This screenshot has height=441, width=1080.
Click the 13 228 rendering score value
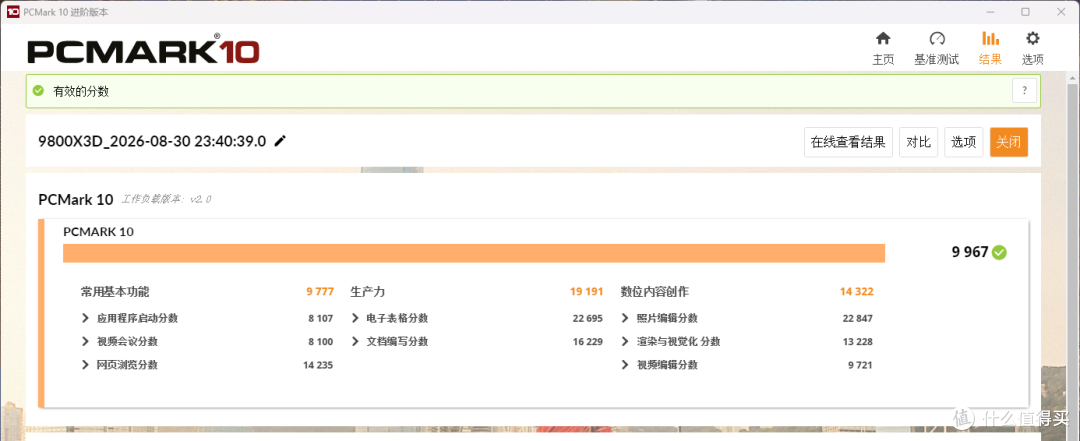pos(858,342)
